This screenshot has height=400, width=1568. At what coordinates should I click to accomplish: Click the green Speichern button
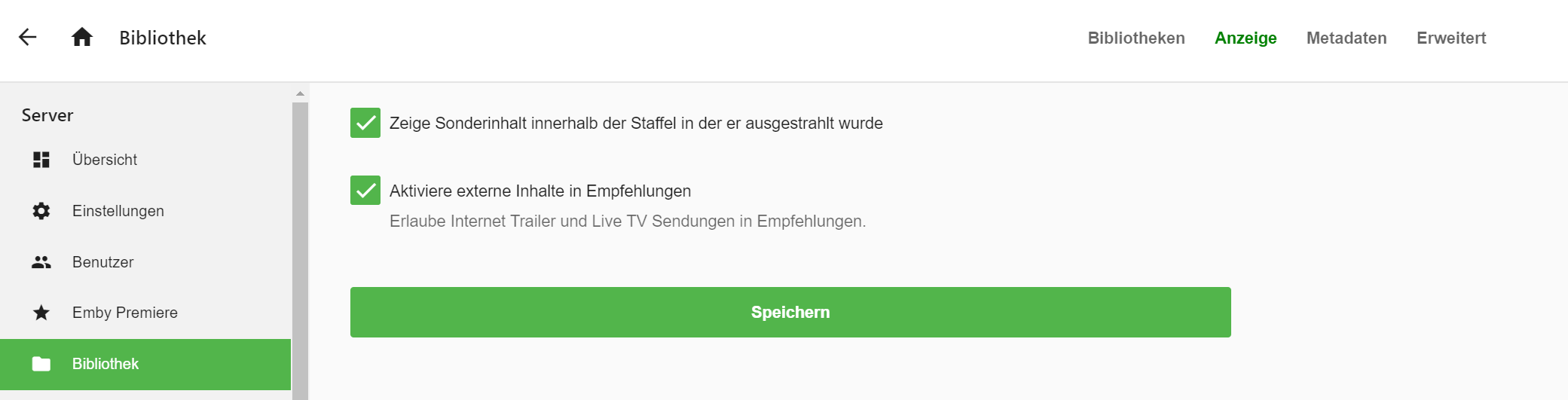[x=790, y=312]
